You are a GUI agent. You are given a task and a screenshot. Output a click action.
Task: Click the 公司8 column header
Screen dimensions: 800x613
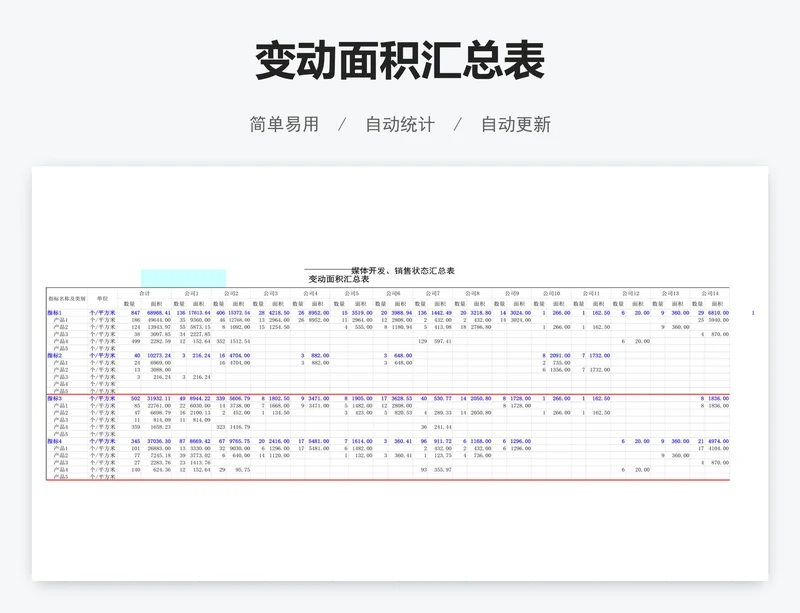coord(472,293)
